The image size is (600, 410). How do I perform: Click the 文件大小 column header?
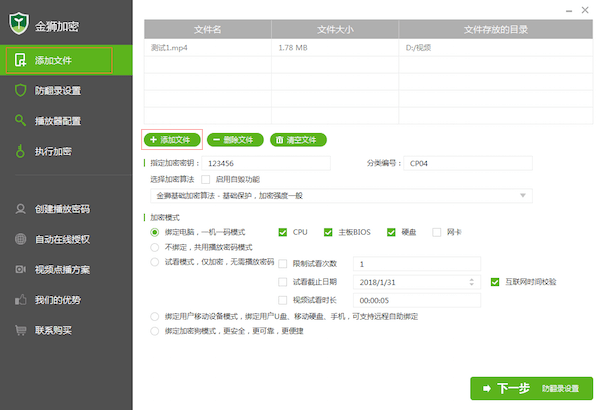pyautogui.click(x=335, y=29)
